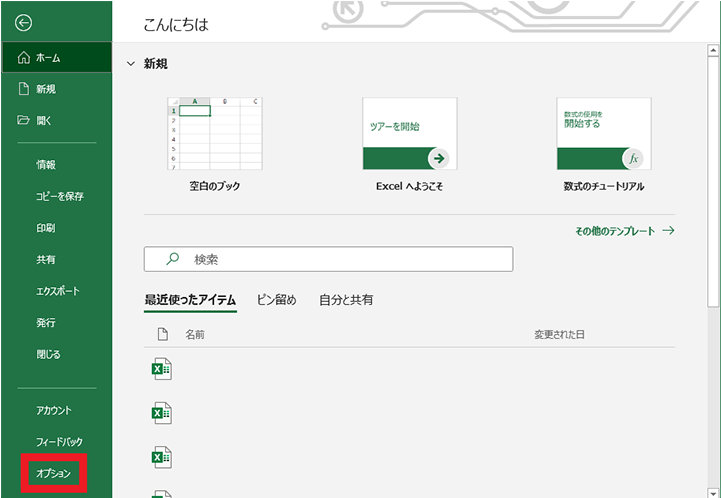721x498 pixels.
Task: Sort by the 変更された日 column header
Action: (559, 335)
